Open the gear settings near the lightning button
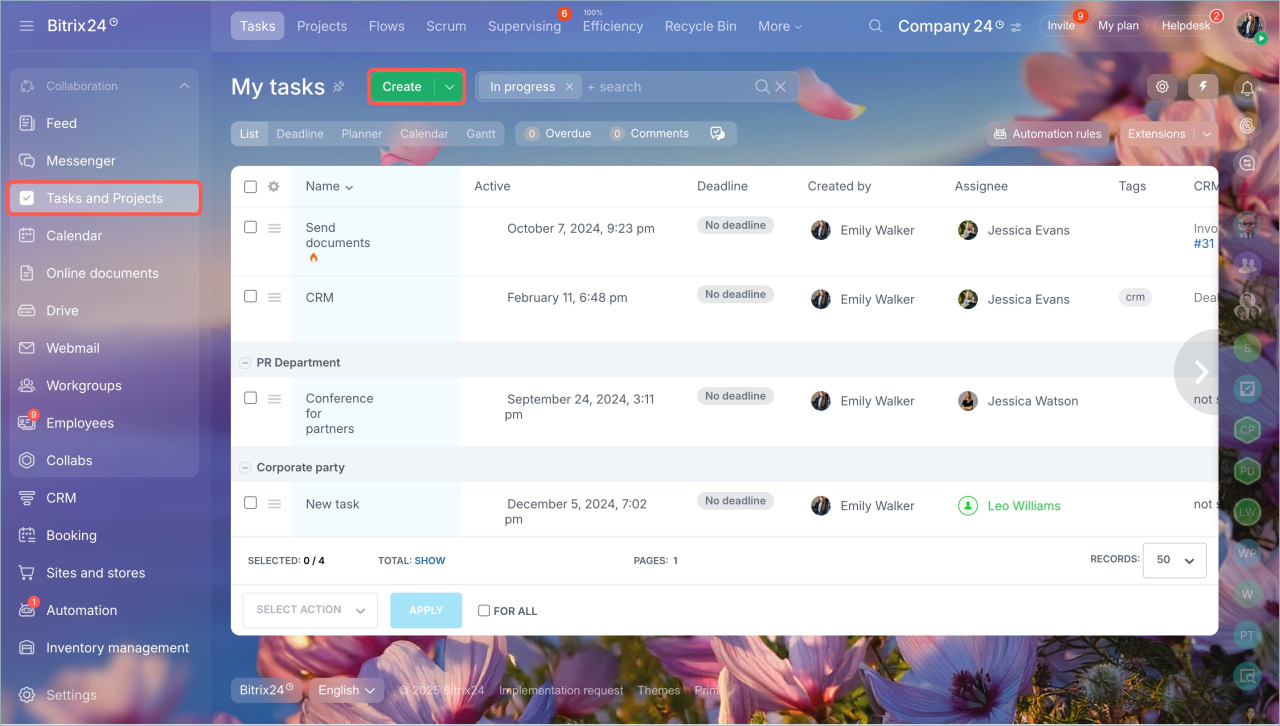Viewport: 1280px width, 726px height. click(x=1162, y=87)
